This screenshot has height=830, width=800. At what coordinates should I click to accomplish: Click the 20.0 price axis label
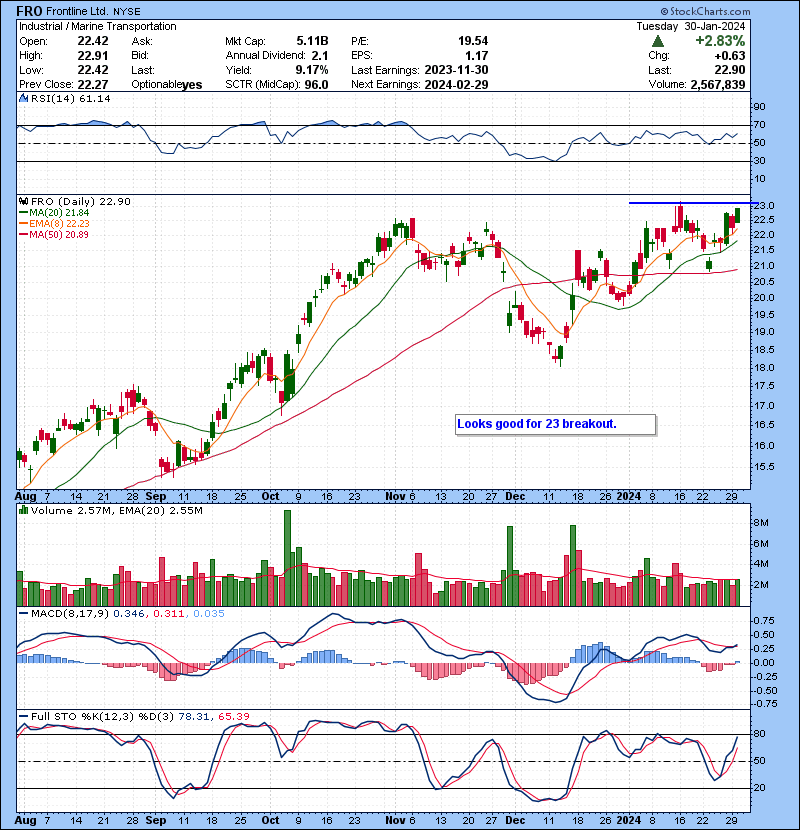[765, 297]
